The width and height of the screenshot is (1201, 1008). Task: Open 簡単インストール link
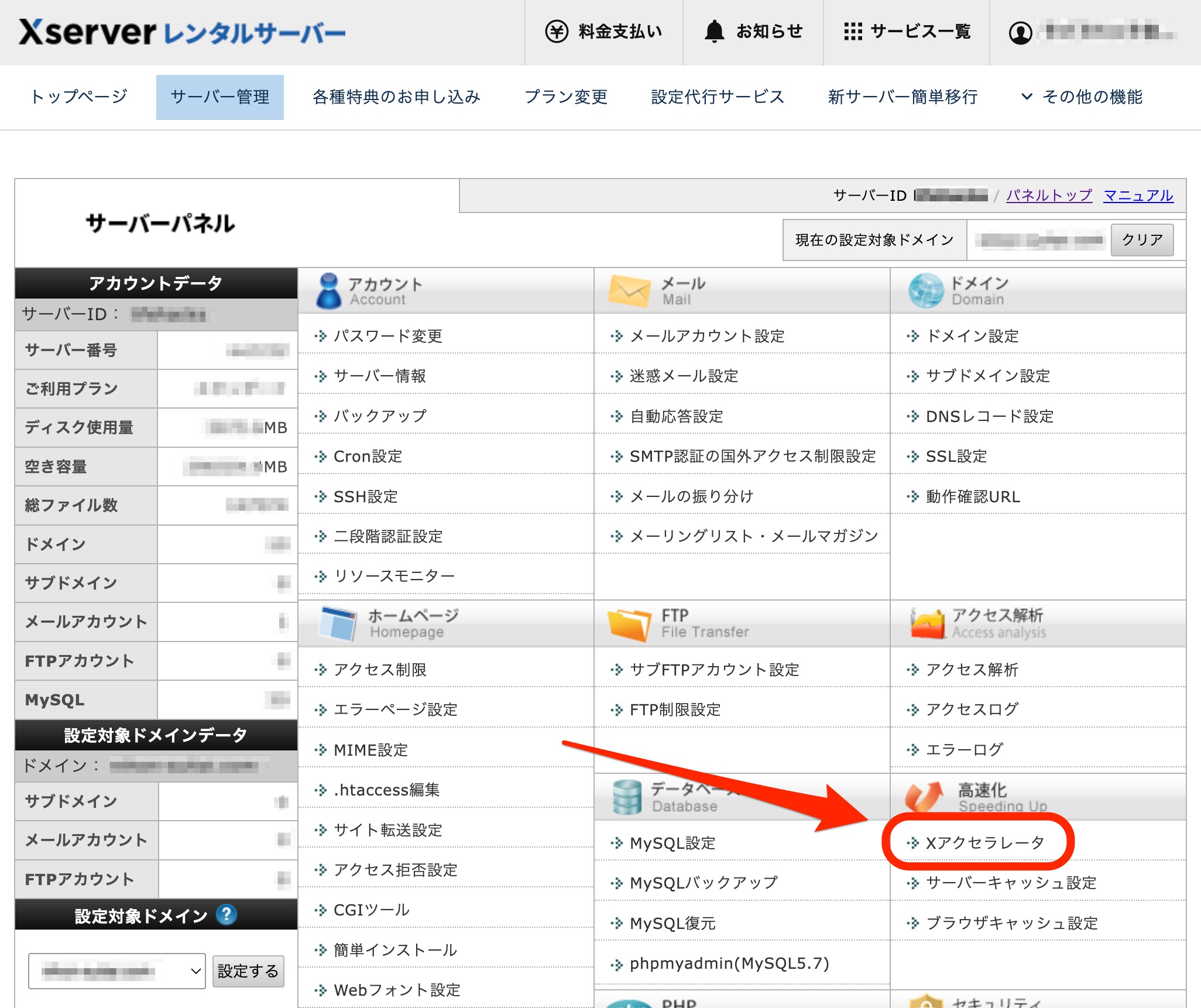(x=395, y=950)
